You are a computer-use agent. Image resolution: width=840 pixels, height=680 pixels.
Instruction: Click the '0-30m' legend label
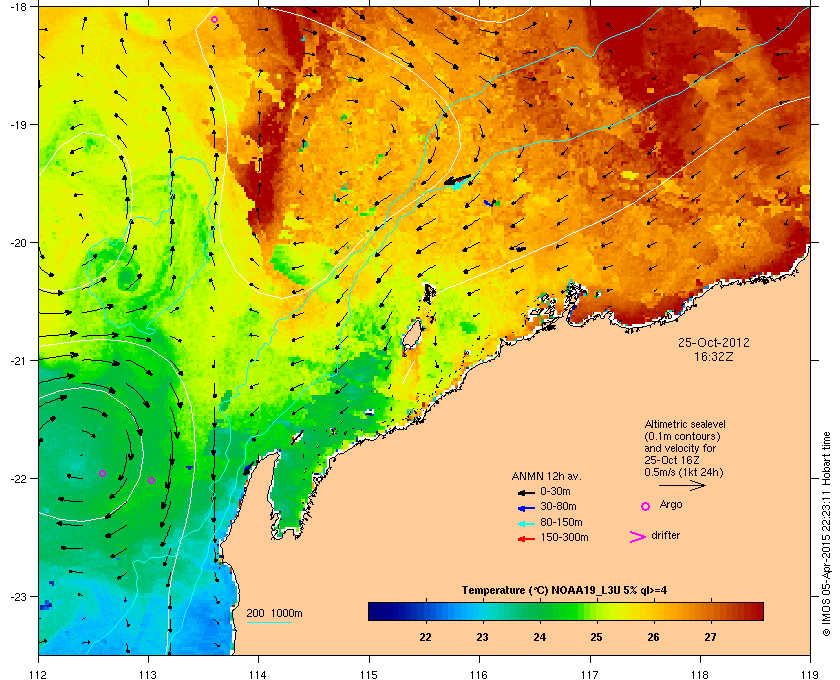pyautogui.click(x=556, y=491)
